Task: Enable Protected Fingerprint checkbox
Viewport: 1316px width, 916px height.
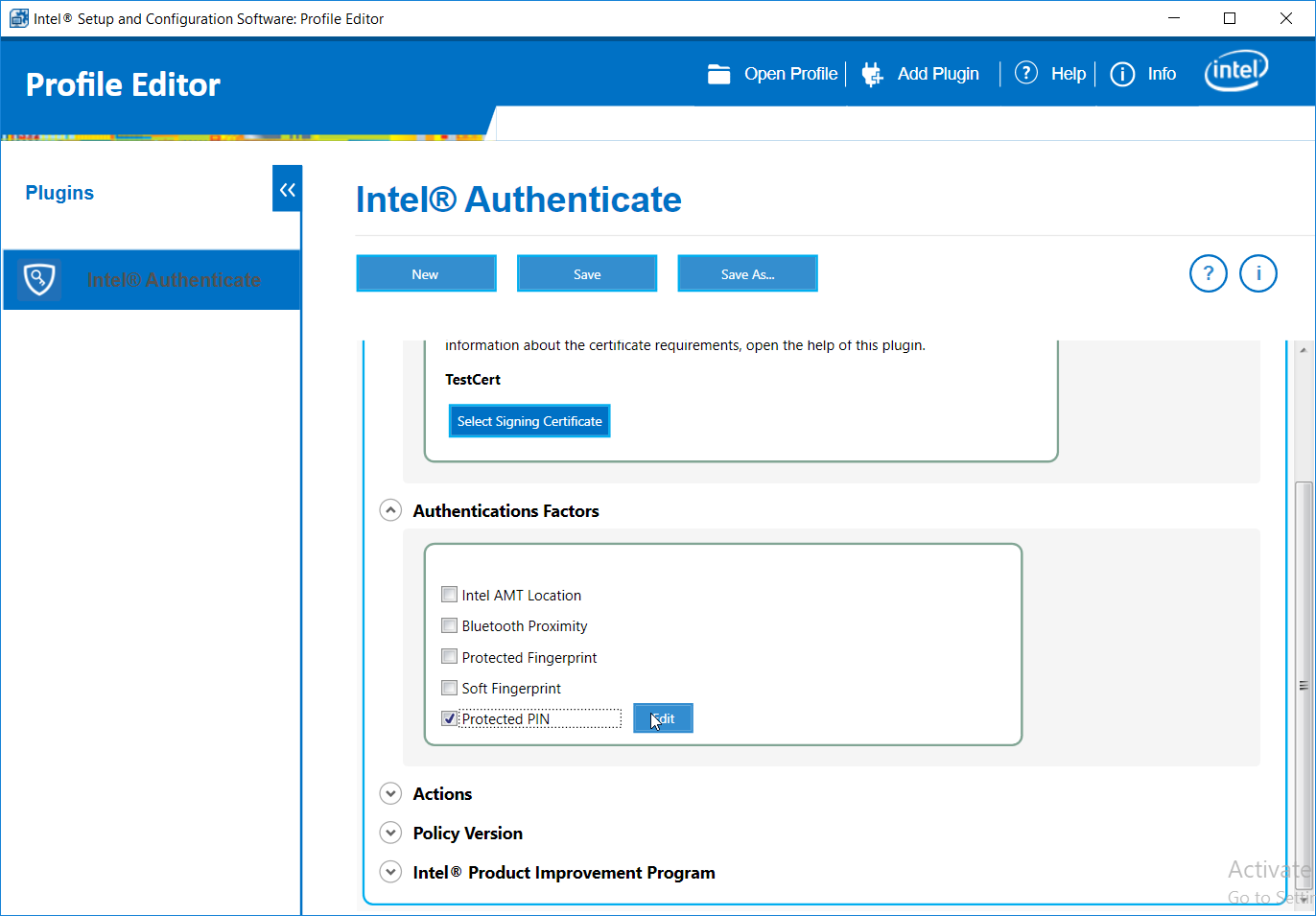Action: click(449, 656)
